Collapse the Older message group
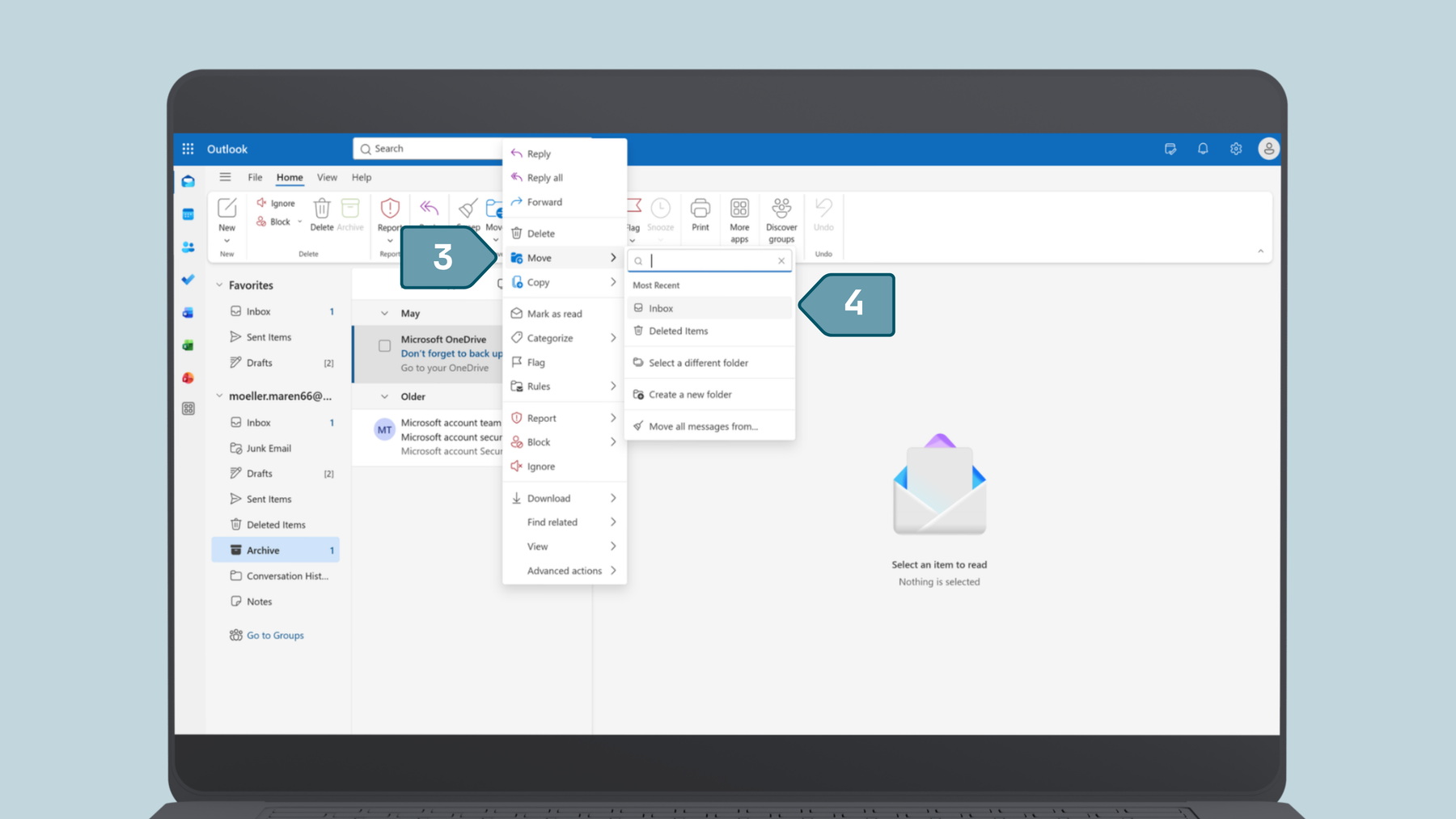Image resolution: width=1456 pixels, height=819 pixels. [385, 397]
